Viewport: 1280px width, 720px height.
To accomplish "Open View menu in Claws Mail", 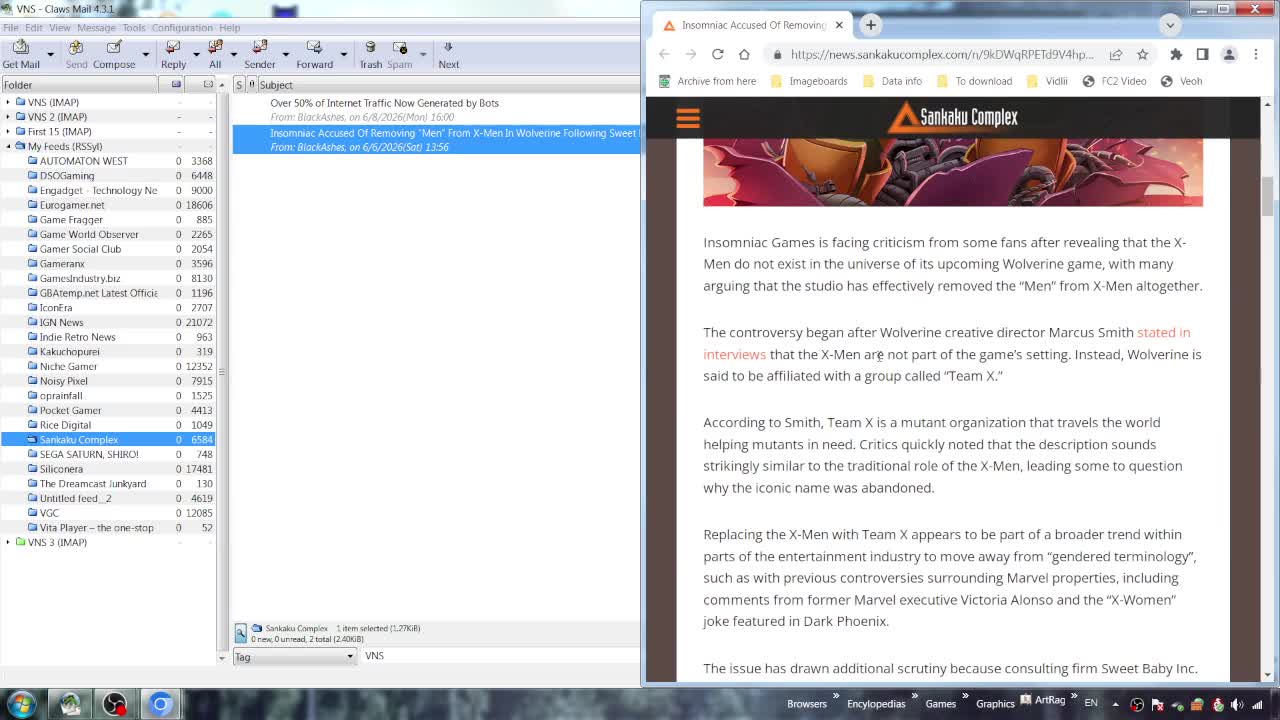I will tap(59, 27).
